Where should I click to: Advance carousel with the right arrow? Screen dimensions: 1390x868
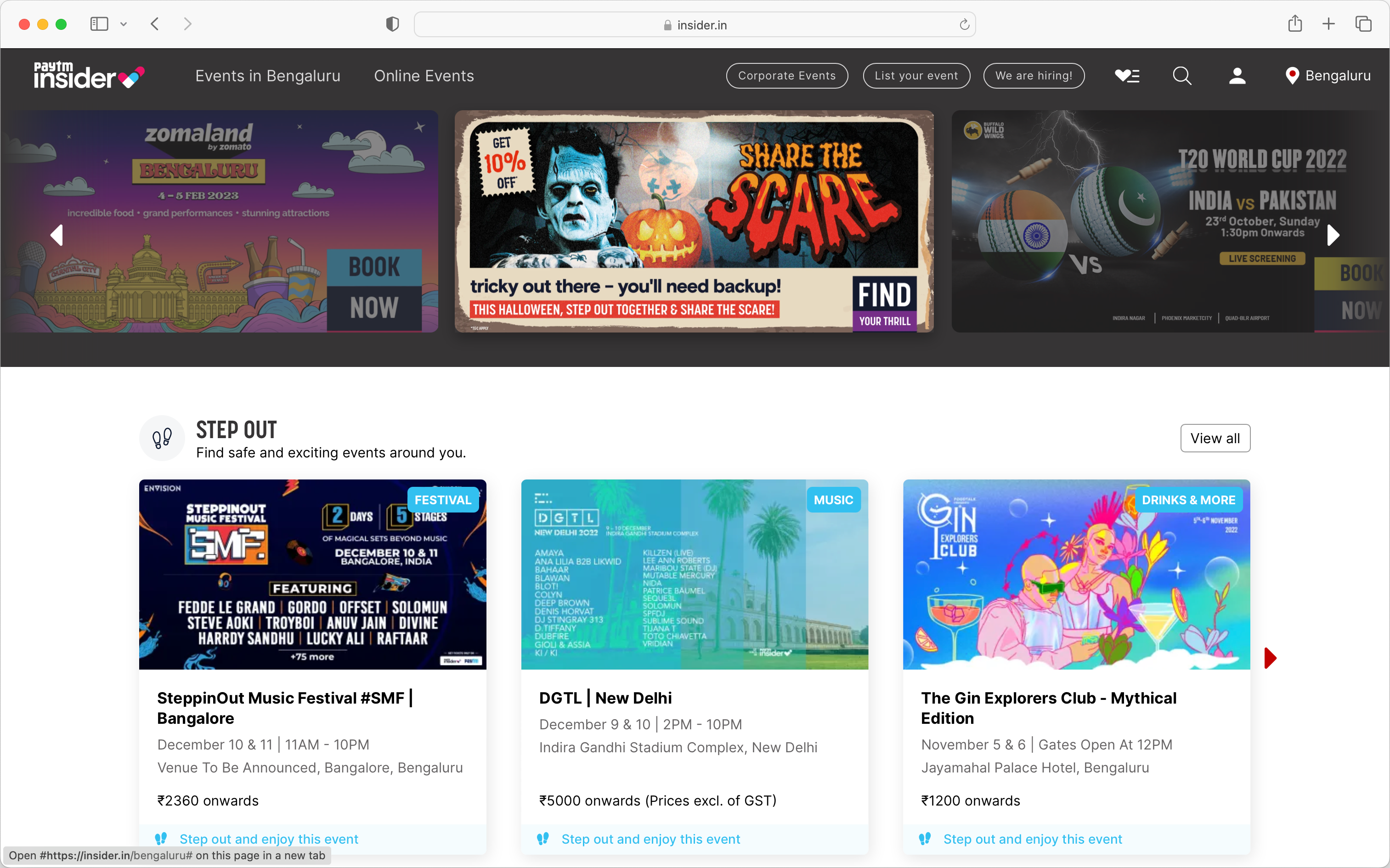(1333, 235)
